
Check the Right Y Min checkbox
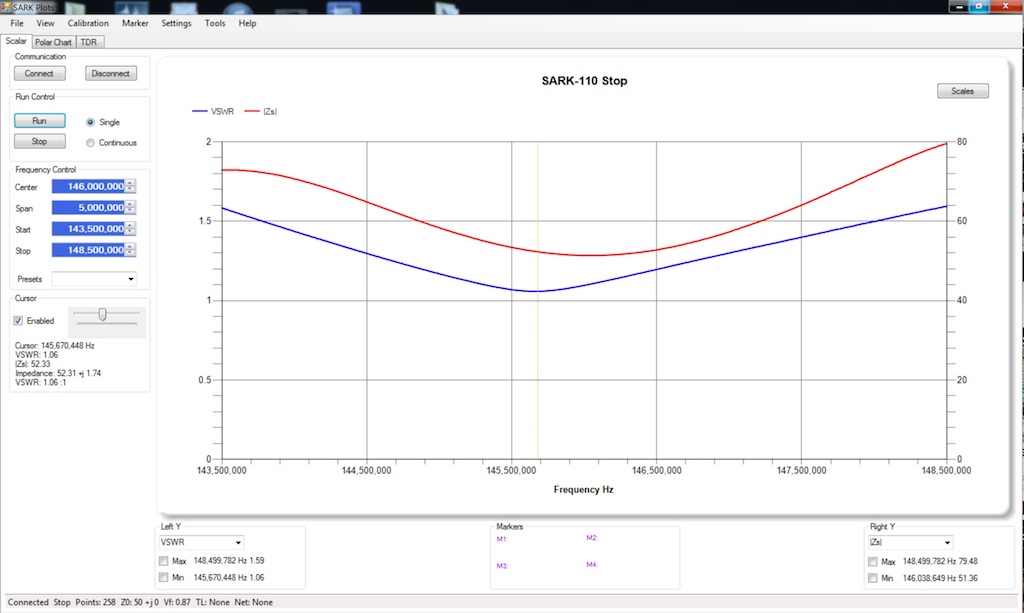coord(872,578)
